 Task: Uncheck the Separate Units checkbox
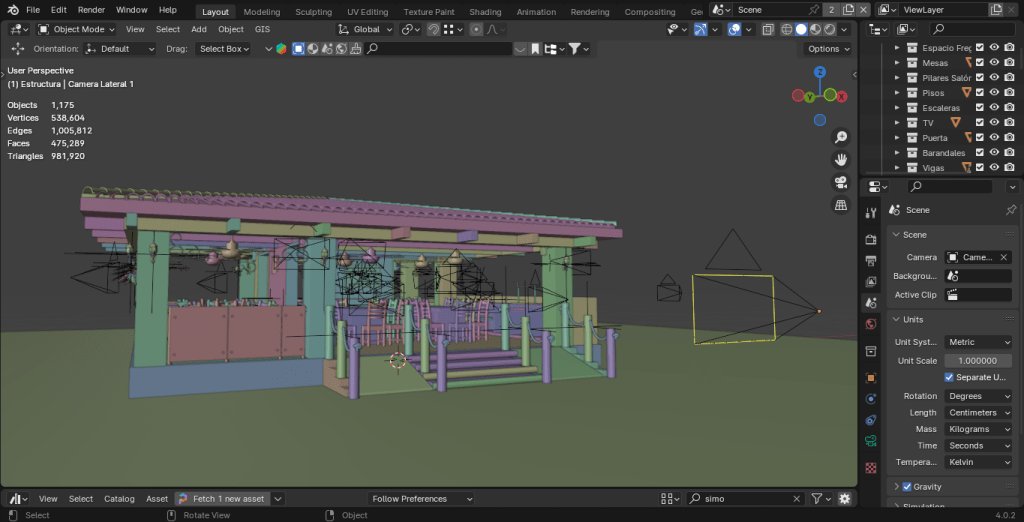(949, 378)
